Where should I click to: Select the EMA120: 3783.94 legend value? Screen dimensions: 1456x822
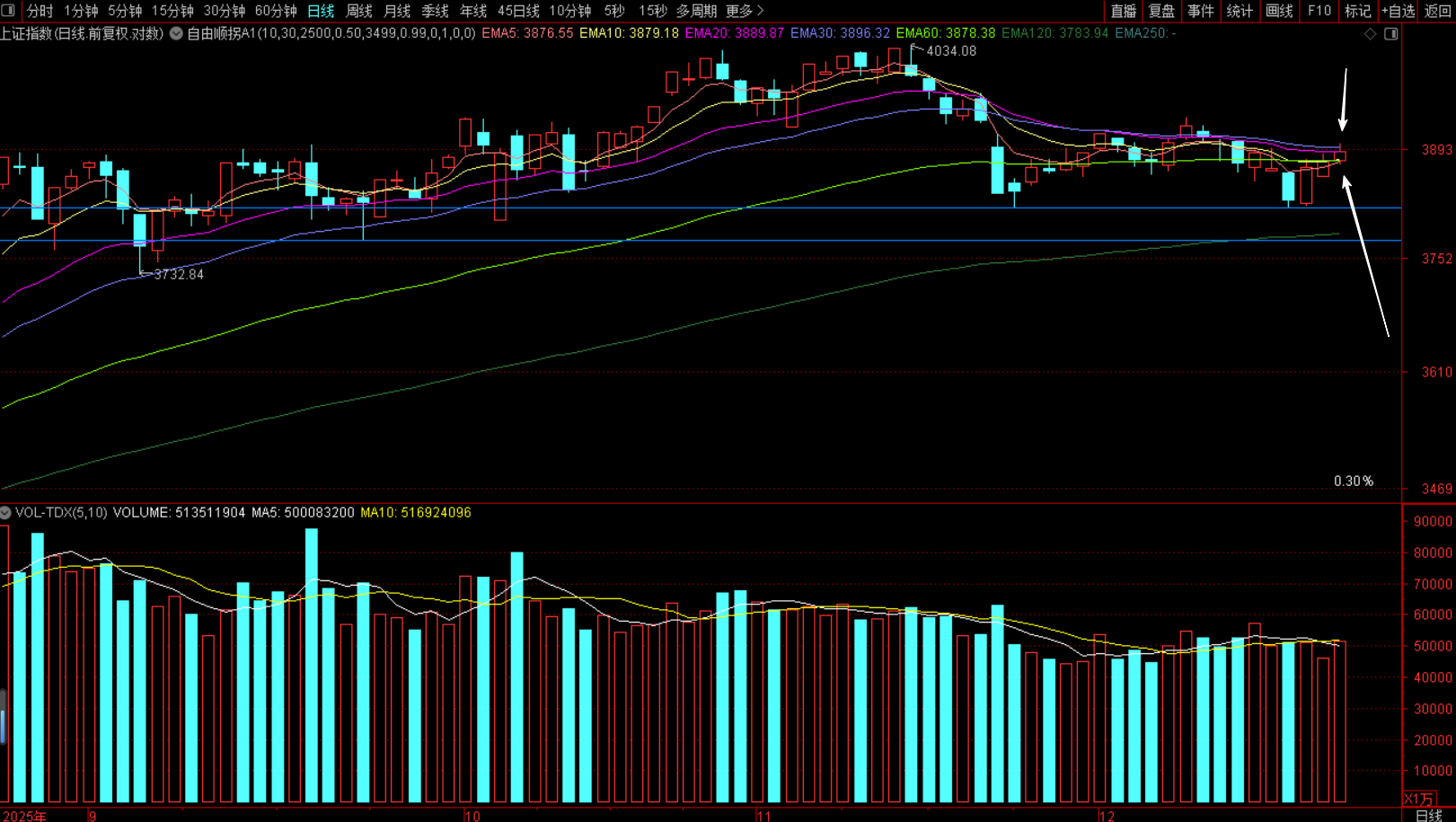(x=1054, y=33)
